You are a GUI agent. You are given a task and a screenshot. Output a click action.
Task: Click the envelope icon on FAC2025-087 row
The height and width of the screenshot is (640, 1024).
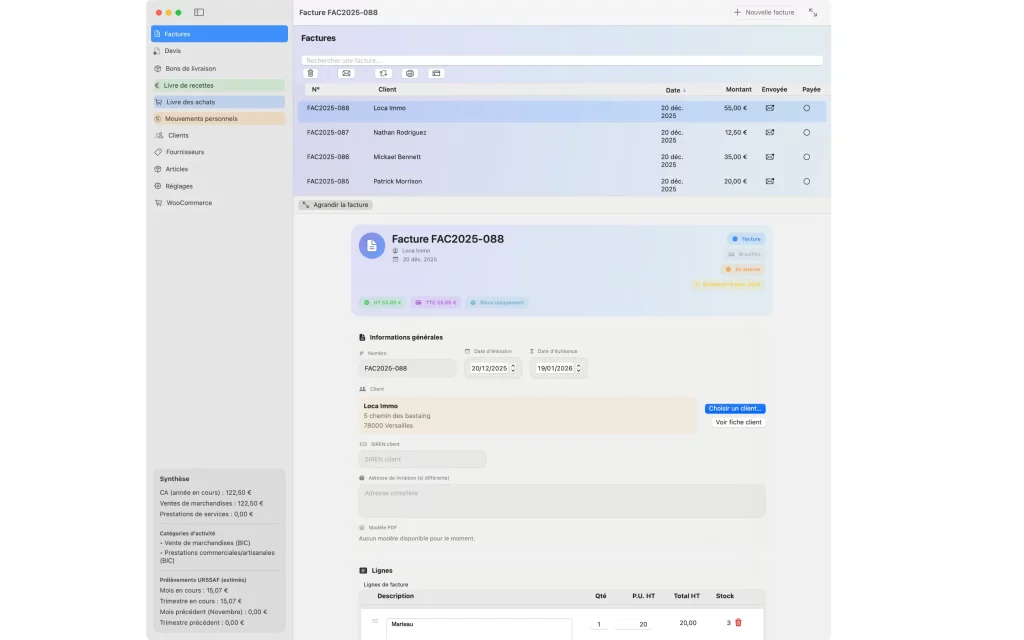[x=768, y=132]
